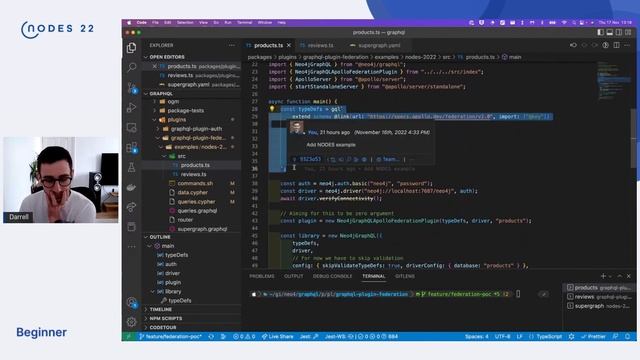Start Live Share from status bar
The image size is (640, 360).
(x=278, y=337)
